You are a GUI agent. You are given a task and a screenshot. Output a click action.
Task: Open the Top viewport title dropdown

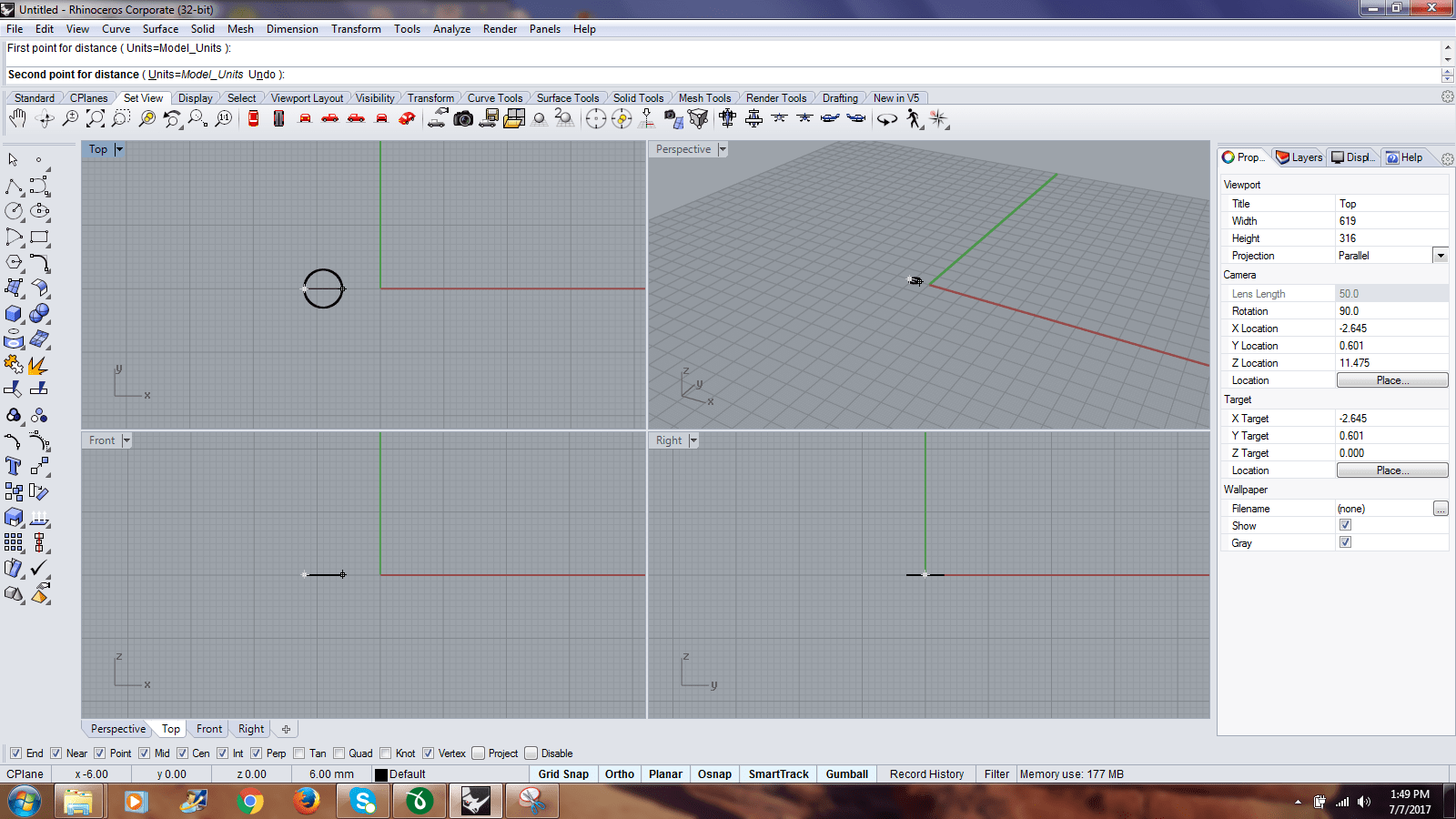[119, 149]
